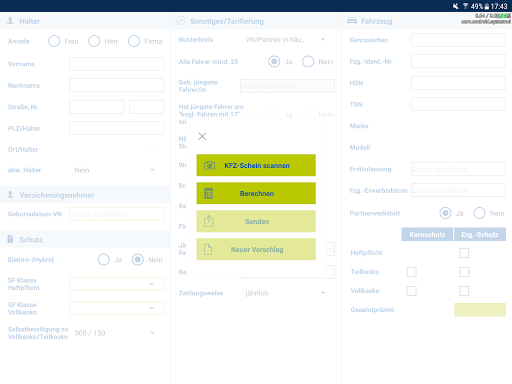Click the camera icon for KFZ-Schein scannen

tap(209, 165)
